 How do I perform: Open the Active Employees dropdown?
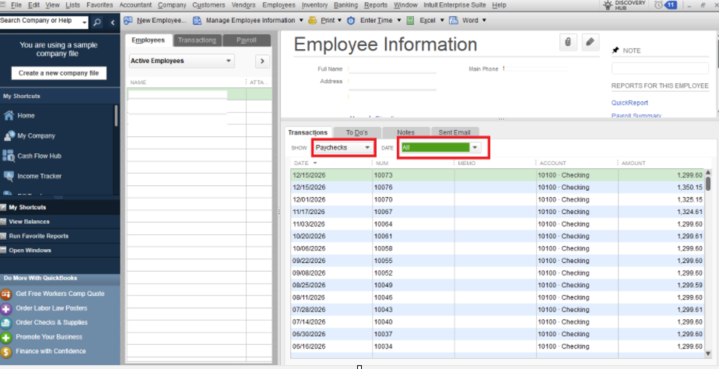182,61
